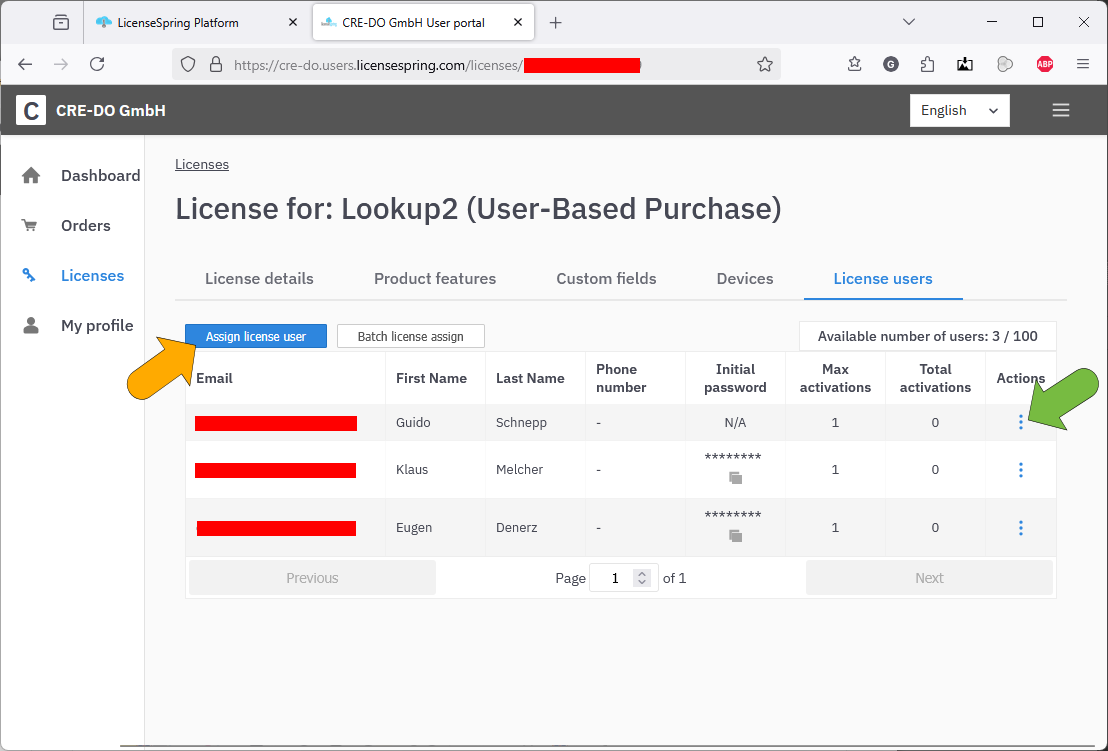
Task: Click the browser Back arrow
Action: point(25,64)
